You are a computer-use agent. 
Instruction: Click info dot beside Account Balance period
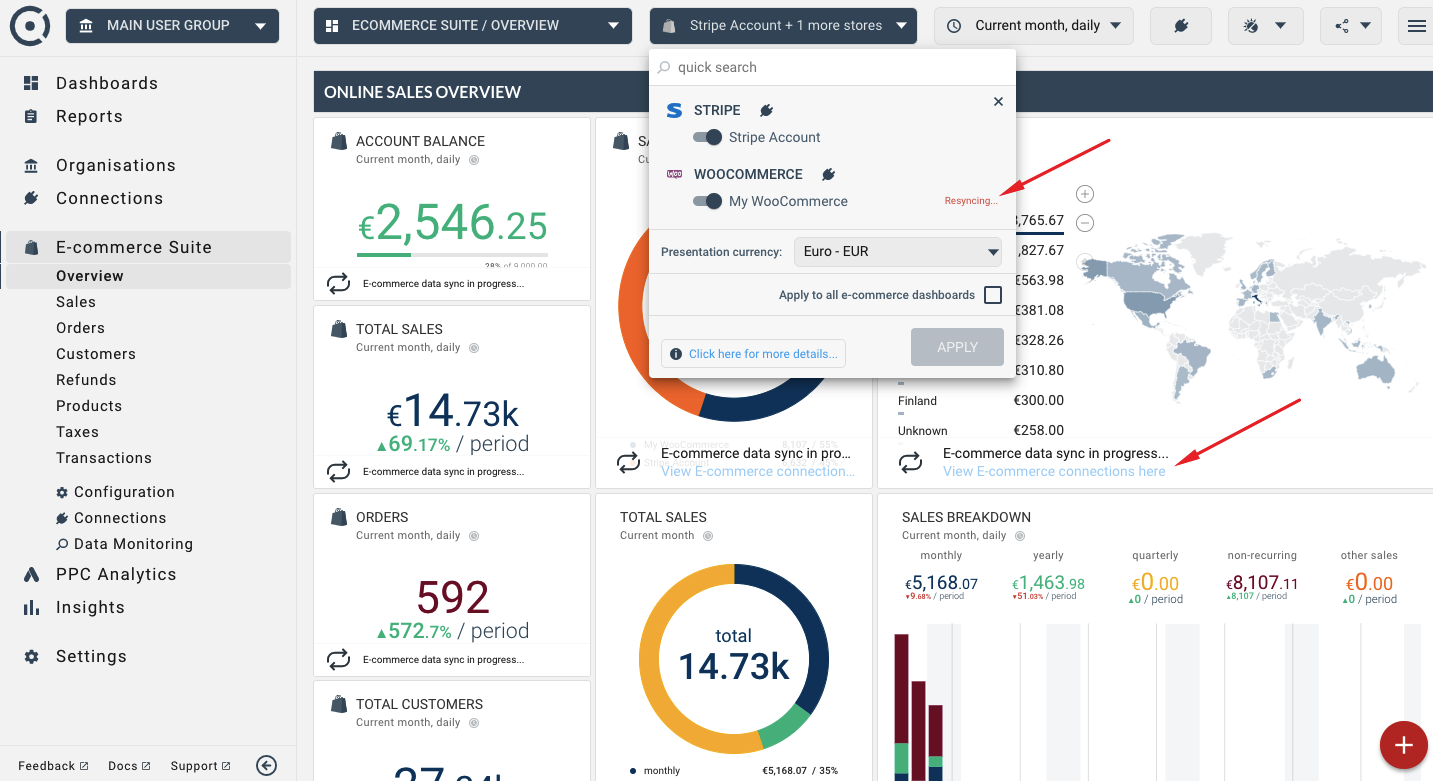click(x=474, y=160)
